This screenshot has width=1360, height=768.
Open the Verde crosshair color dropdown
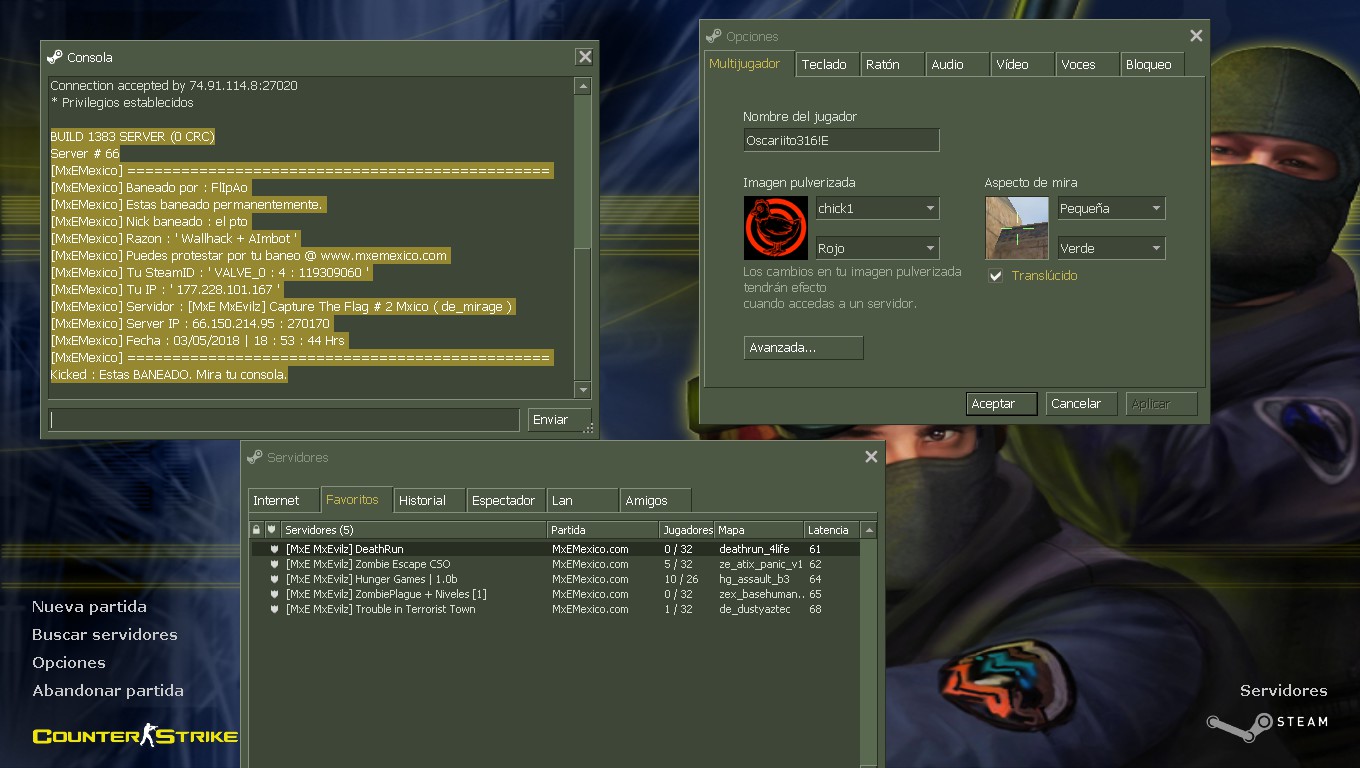1112,248
